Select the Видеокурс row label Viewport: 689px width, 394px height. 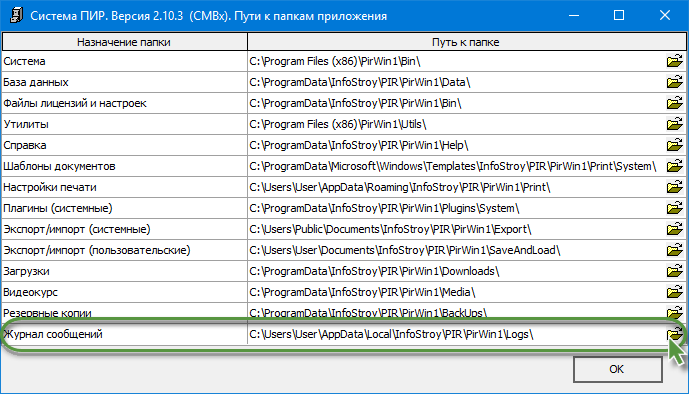pos(30,292)
